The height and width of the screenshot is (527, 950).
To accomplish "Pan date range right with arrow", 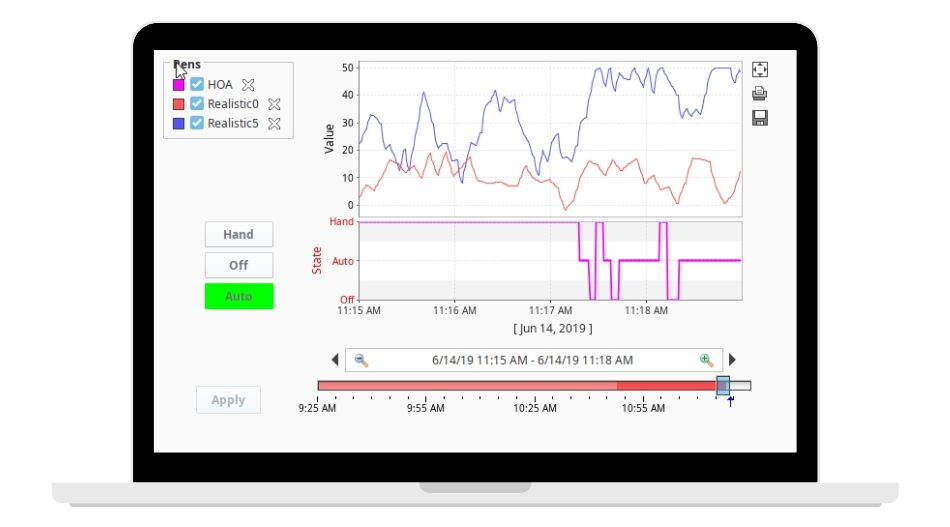I will click(x=732, y=360).
